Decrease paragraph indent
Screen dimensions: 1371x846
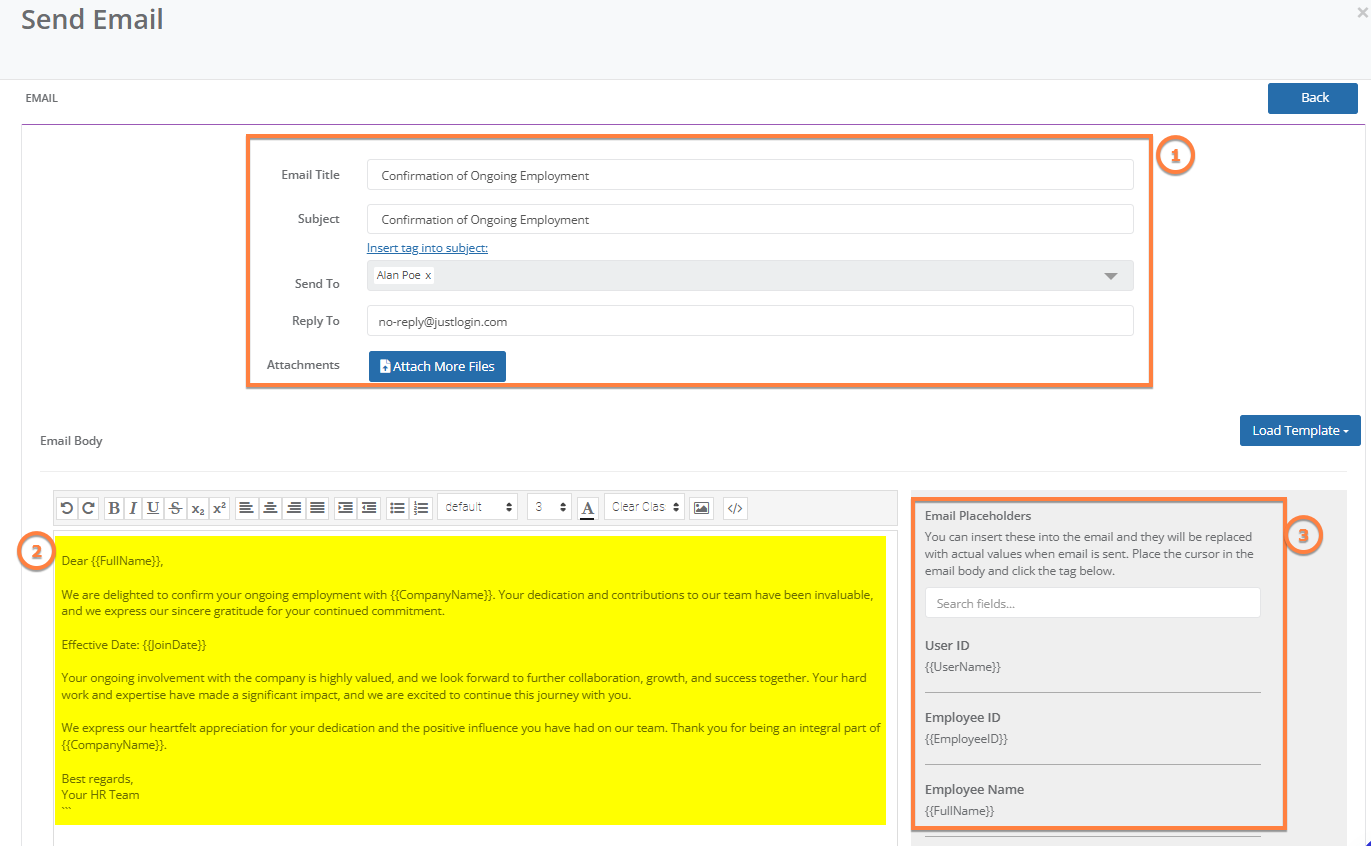[x=369, y=508]
